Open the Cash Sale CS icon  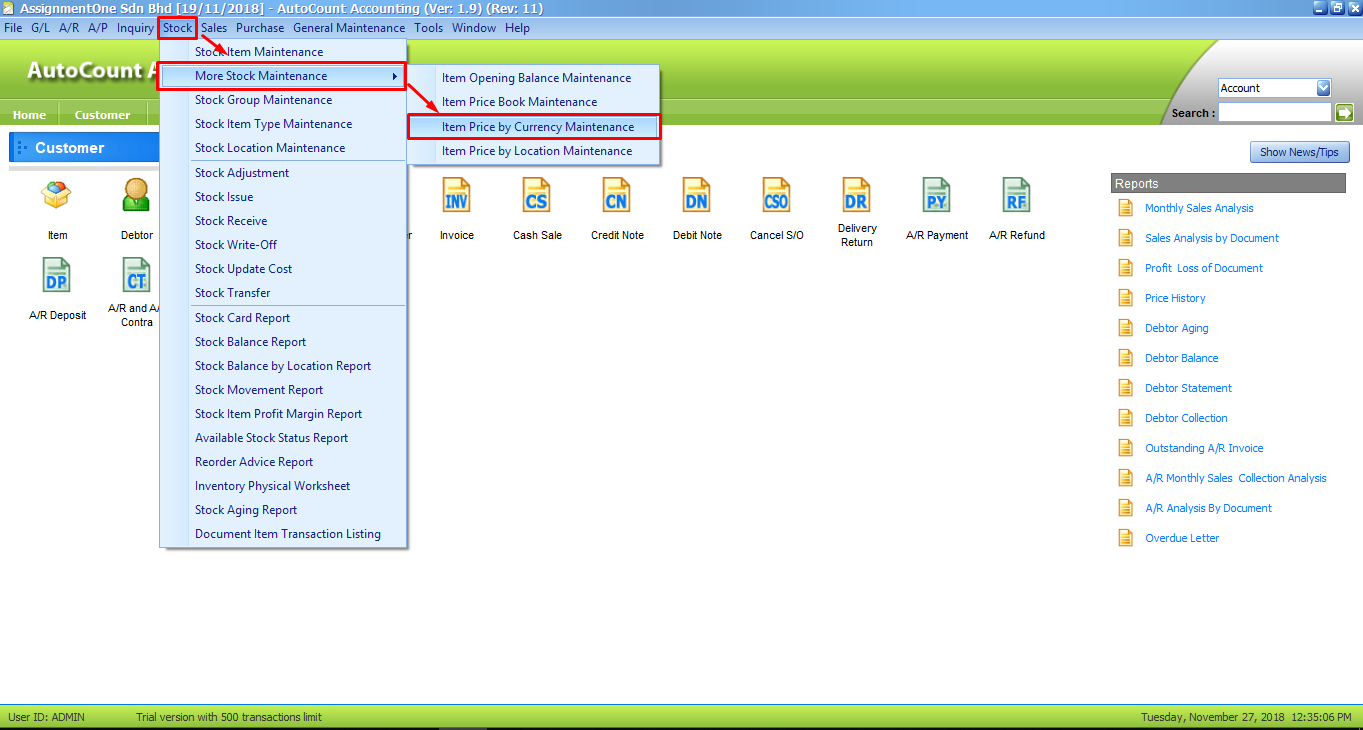click(x=537, y=195)
